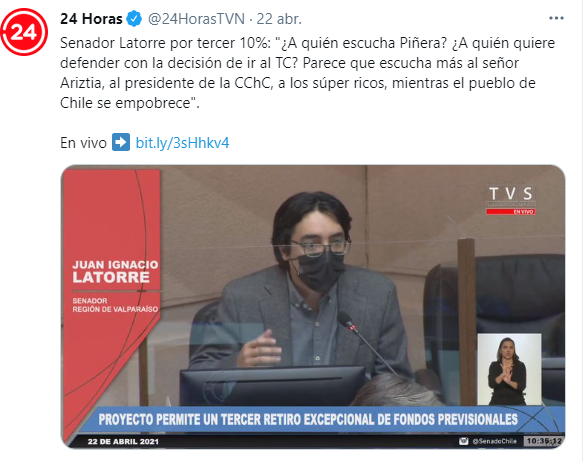Image resolution: width=584 pixels, height=461 pixels.
Task: Click the Juan Ignacio Latorre name banner
Action: pyautogui.click(x=115, y=272)
